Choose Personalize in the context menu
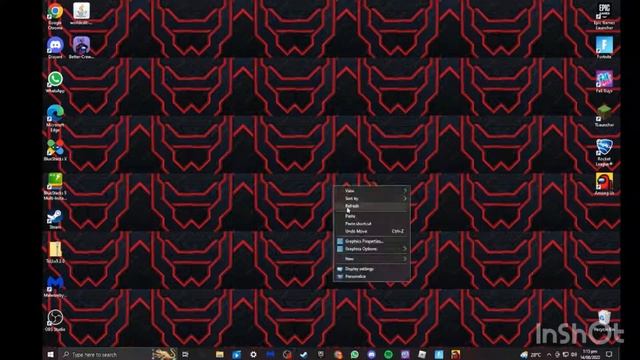 coord(372,276)
